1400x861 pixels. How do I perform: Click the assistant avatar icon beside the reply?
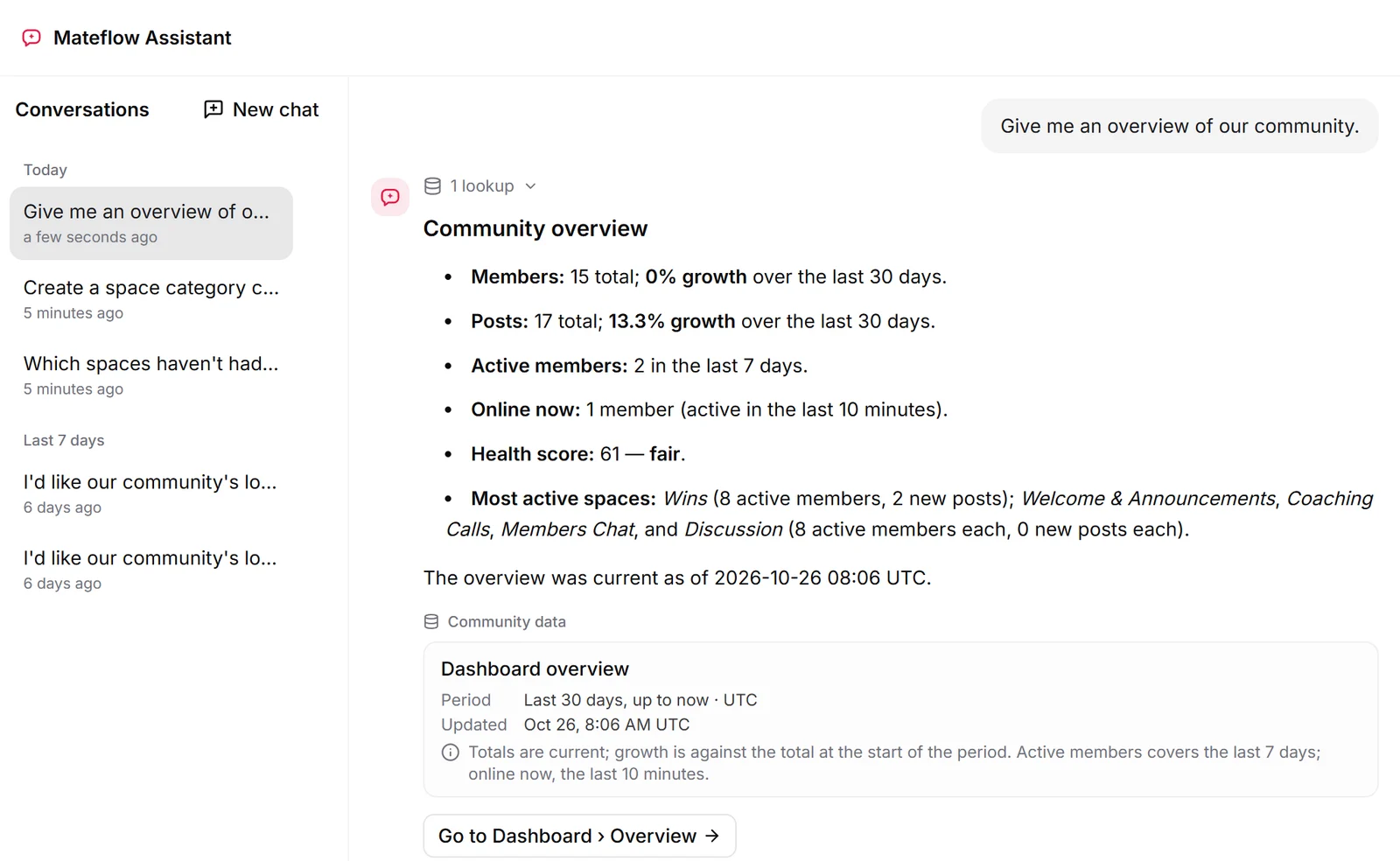click(390, 197)
